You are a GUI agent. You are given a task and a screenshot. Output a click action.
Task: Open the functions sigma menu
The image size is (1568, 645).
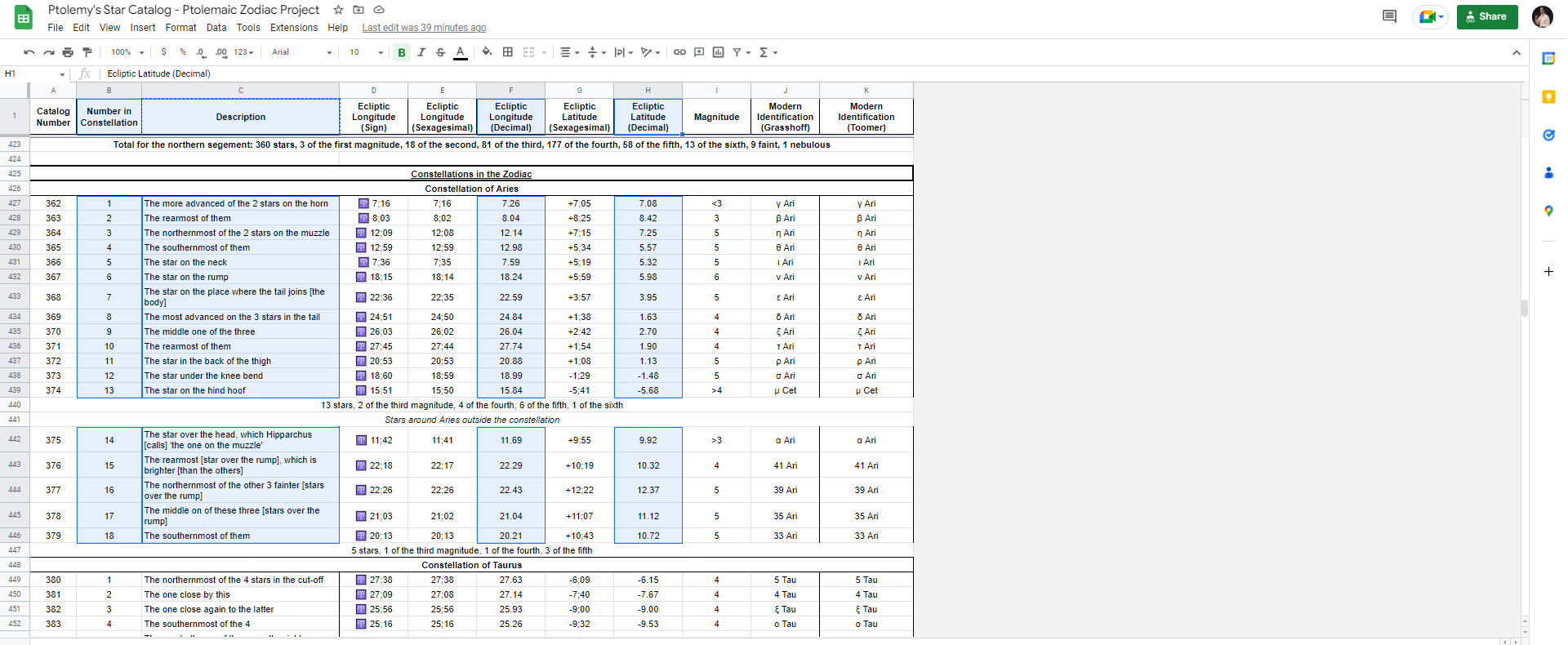tap(768, 52)
